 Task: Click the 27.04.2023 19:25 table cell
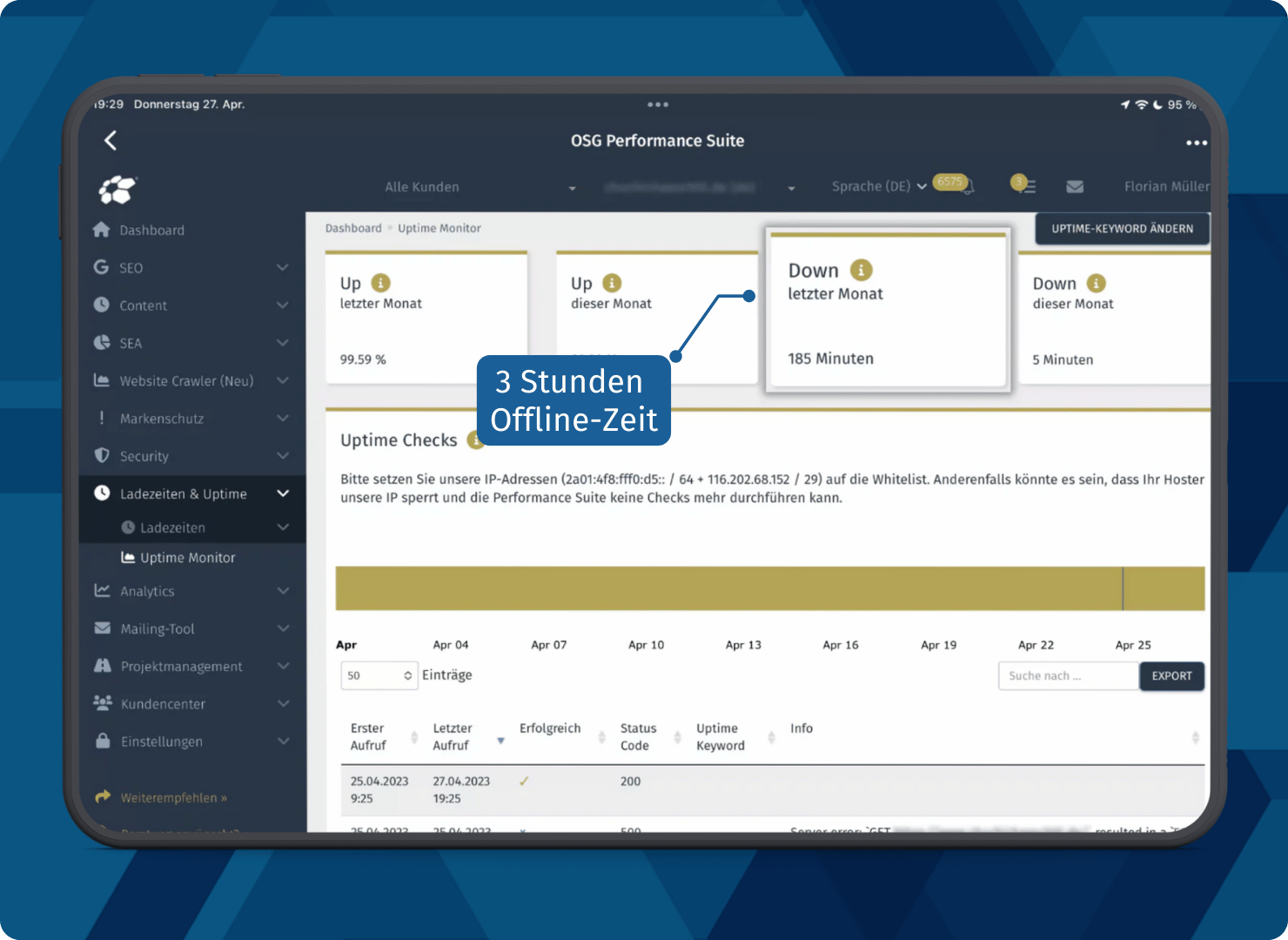click(461, 789)
